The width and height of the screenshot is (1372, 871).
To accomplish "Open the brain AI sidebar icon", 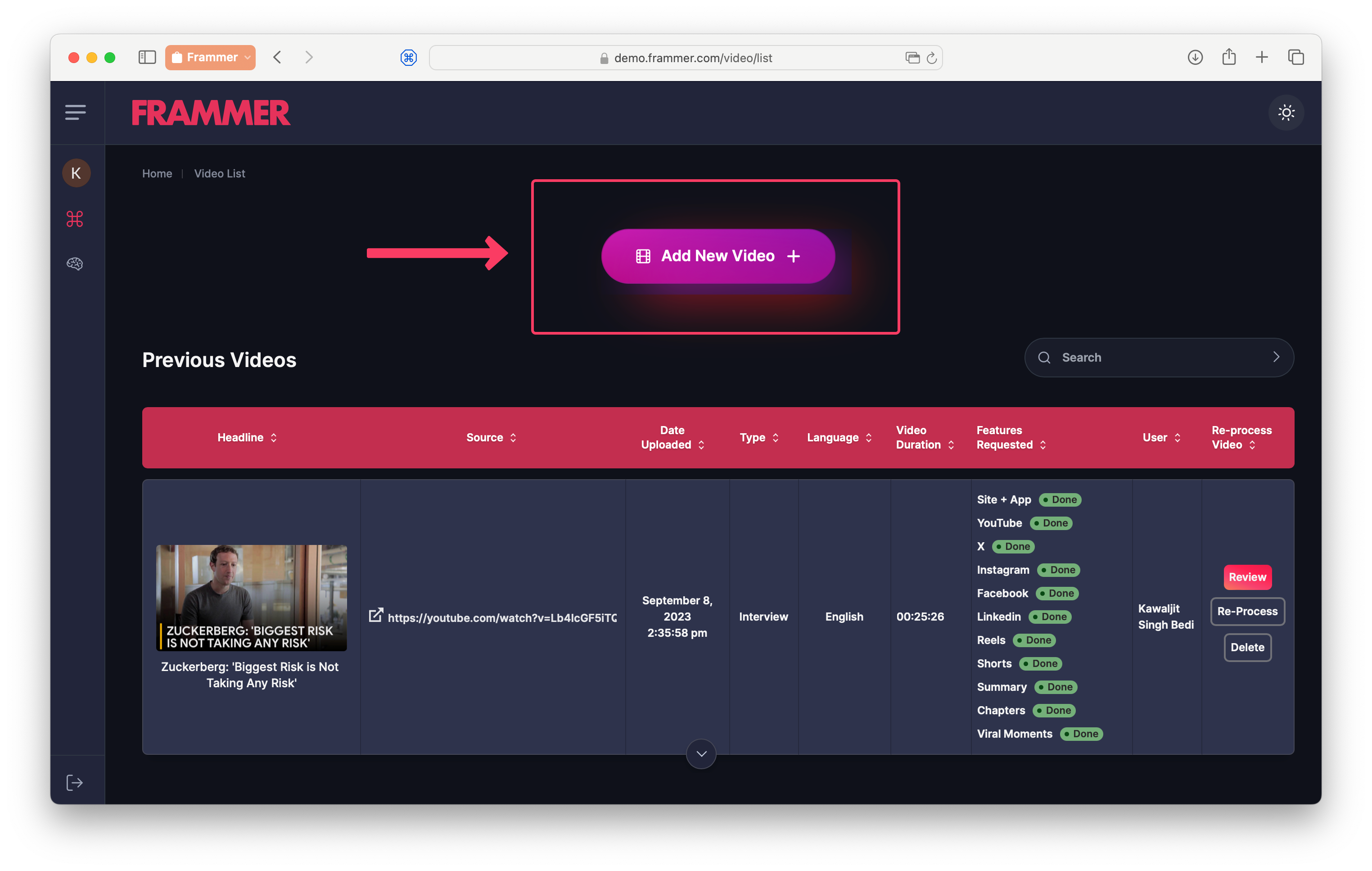I will tap(75, 263).
